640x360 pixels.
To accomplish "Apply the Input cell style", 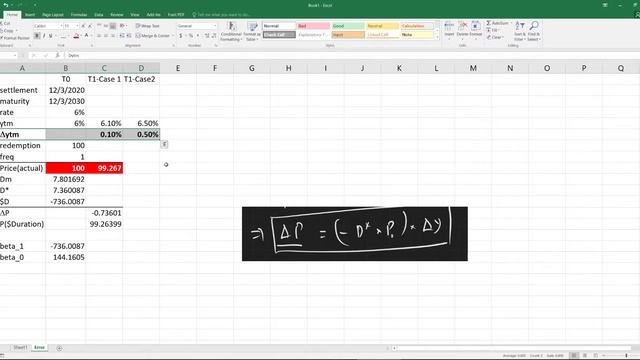I will point(348,35).
